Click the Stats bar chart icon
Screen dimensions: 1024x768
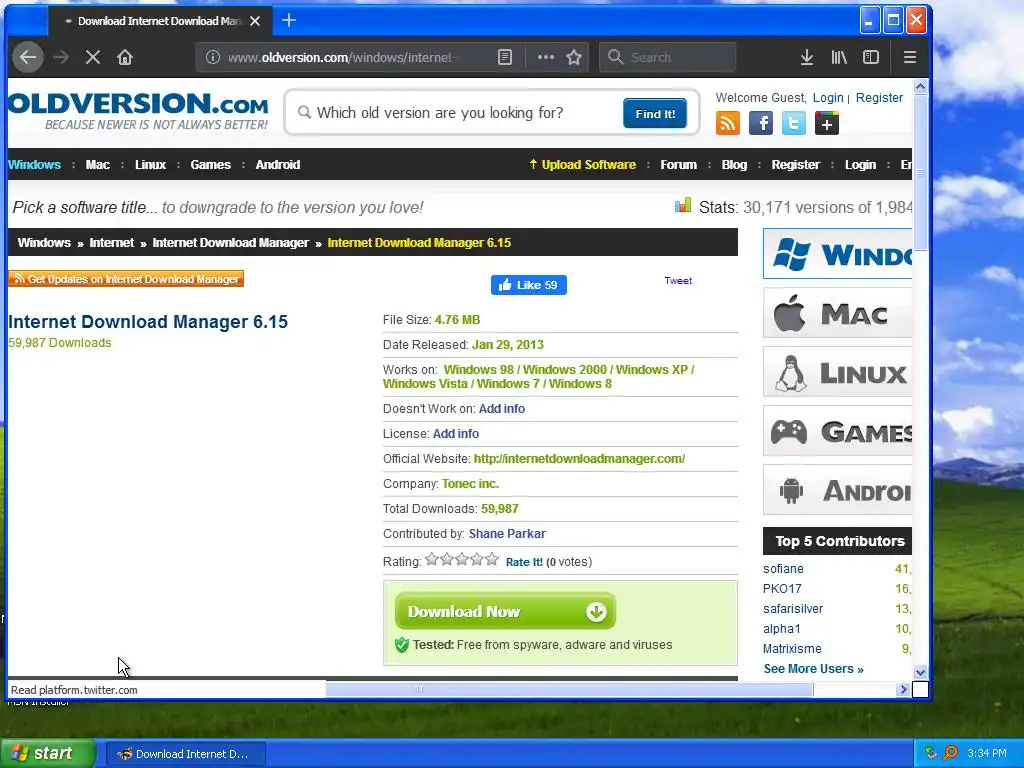point(682,206)
